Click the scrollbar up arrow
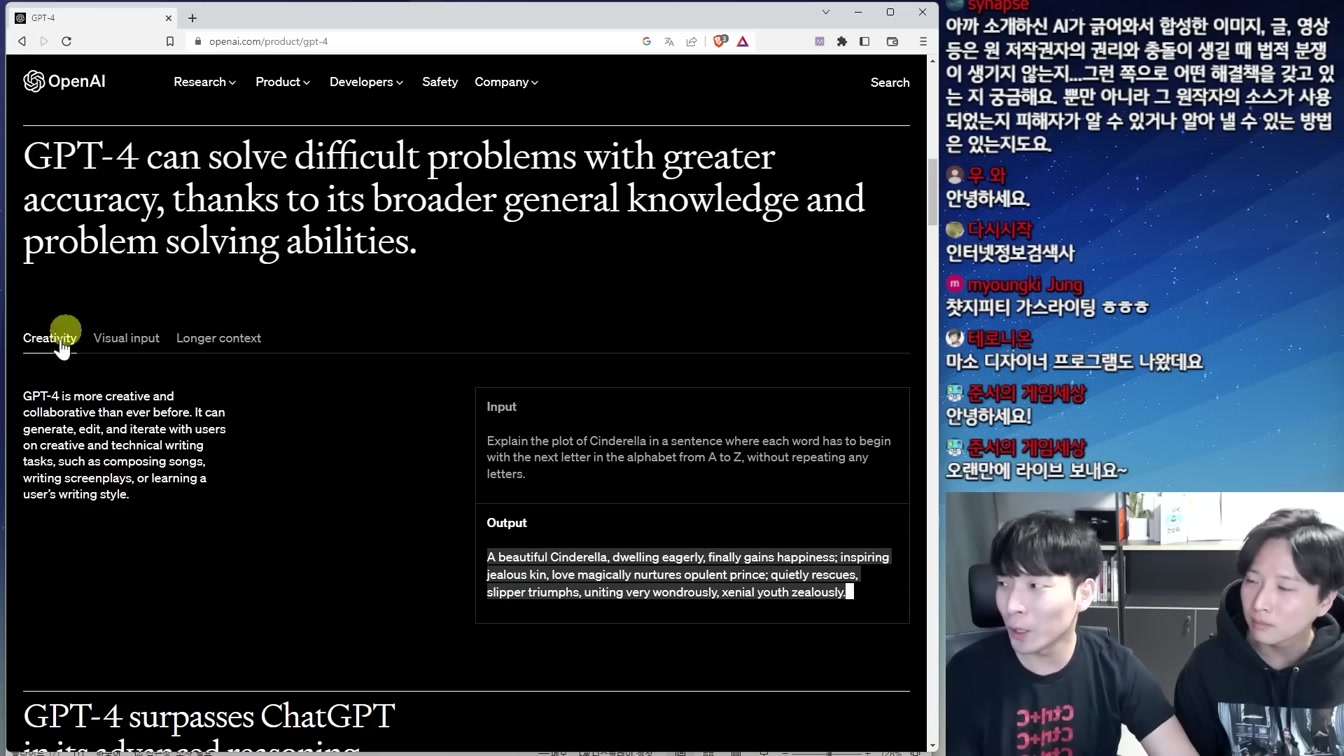 [x=933, y=61]
